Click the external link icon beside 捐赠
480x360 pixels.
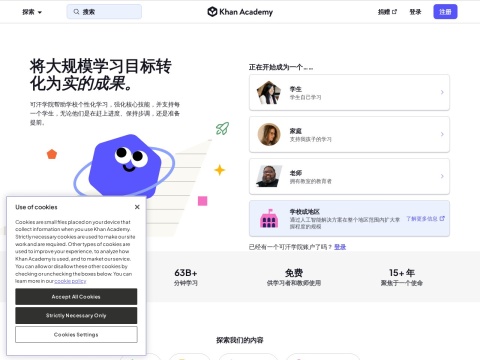[395, 12]
